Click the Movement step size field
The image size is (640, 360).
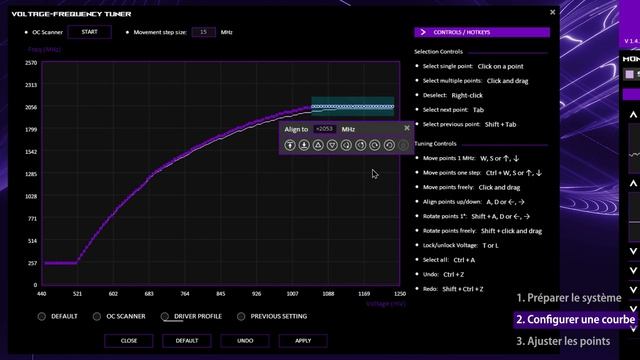click(204, 32)
